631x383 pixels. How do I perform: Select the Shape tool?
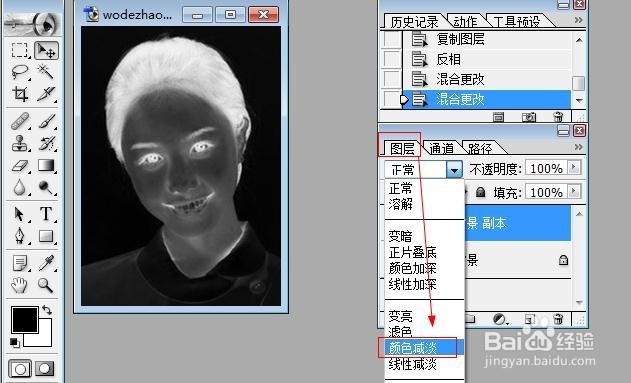click(x=46, y=236)
